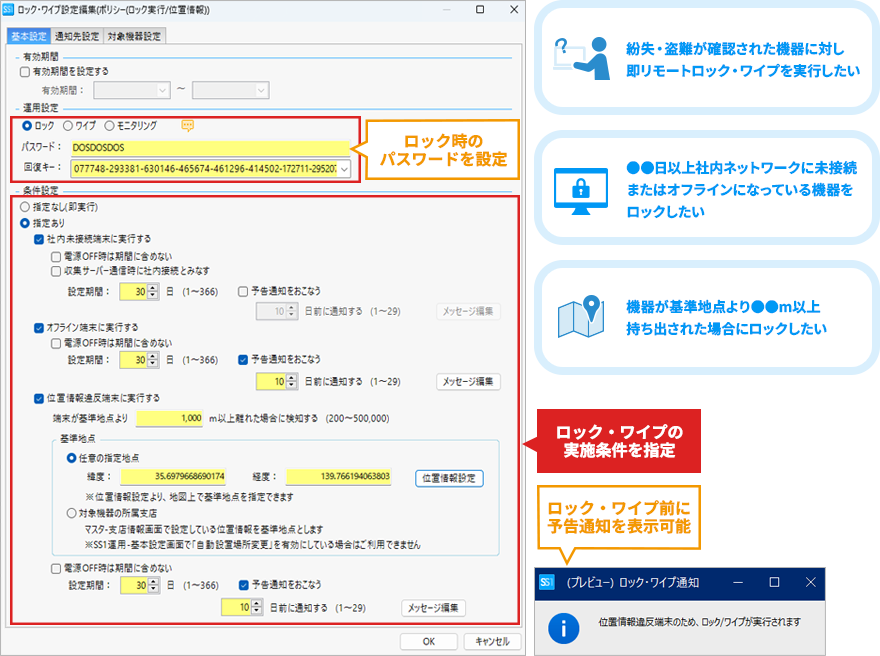Switch to the 通知先設定 tab

[x=77, y=37]
